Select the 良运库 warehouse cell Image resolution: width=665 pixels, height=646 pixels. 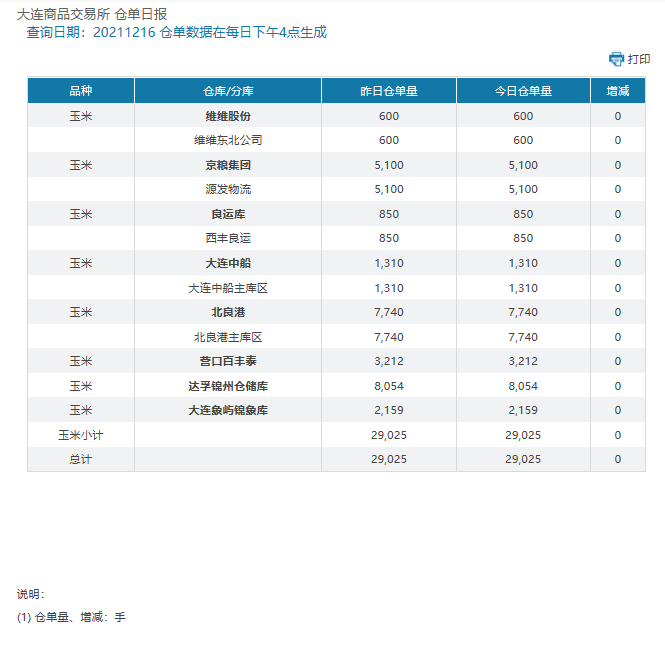(227, 214)
